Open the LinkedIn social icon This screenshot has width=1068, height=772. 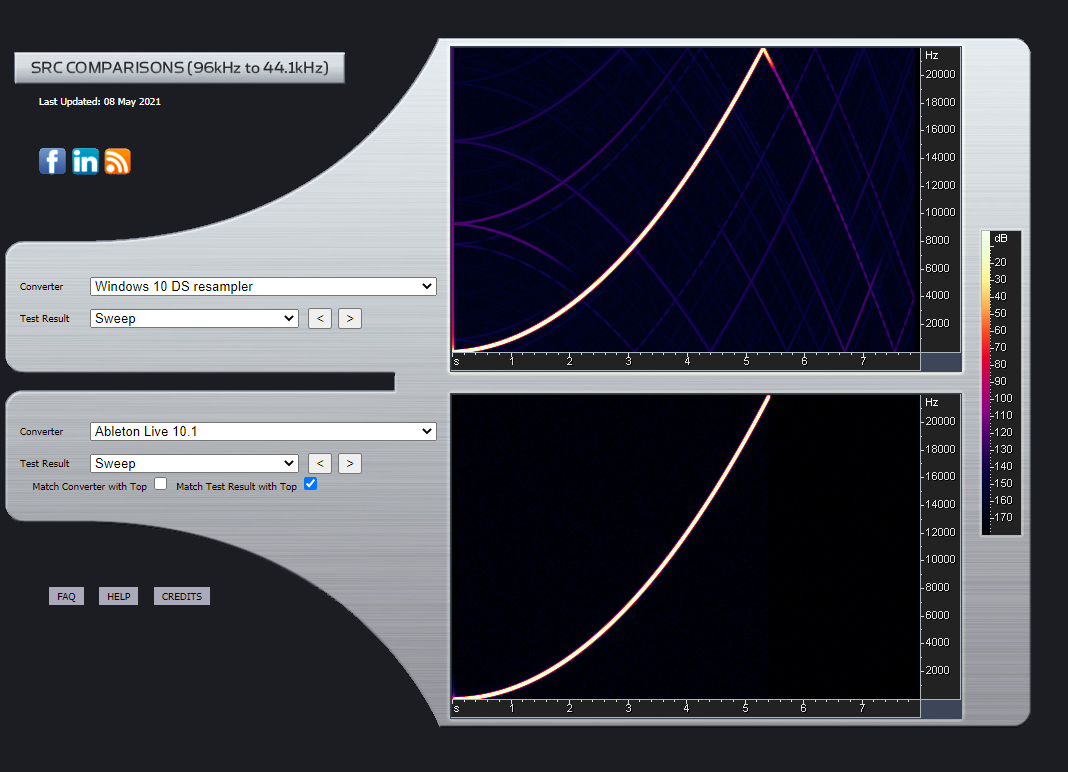point(85,161)
